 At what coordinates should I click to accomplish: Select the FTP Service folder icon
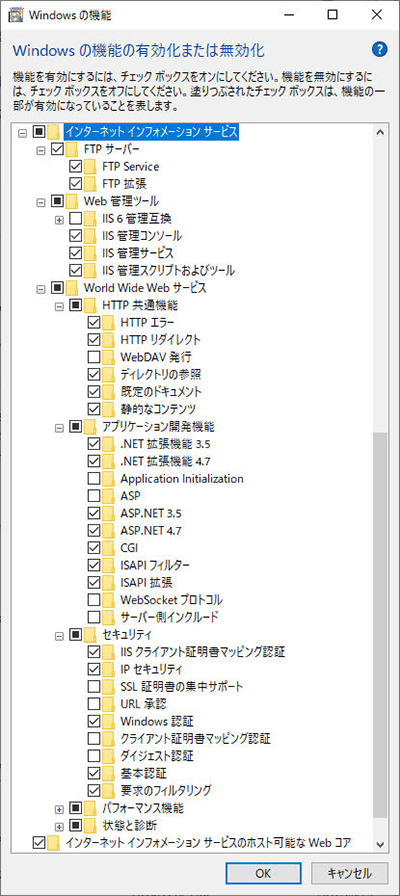pos(90,167)
